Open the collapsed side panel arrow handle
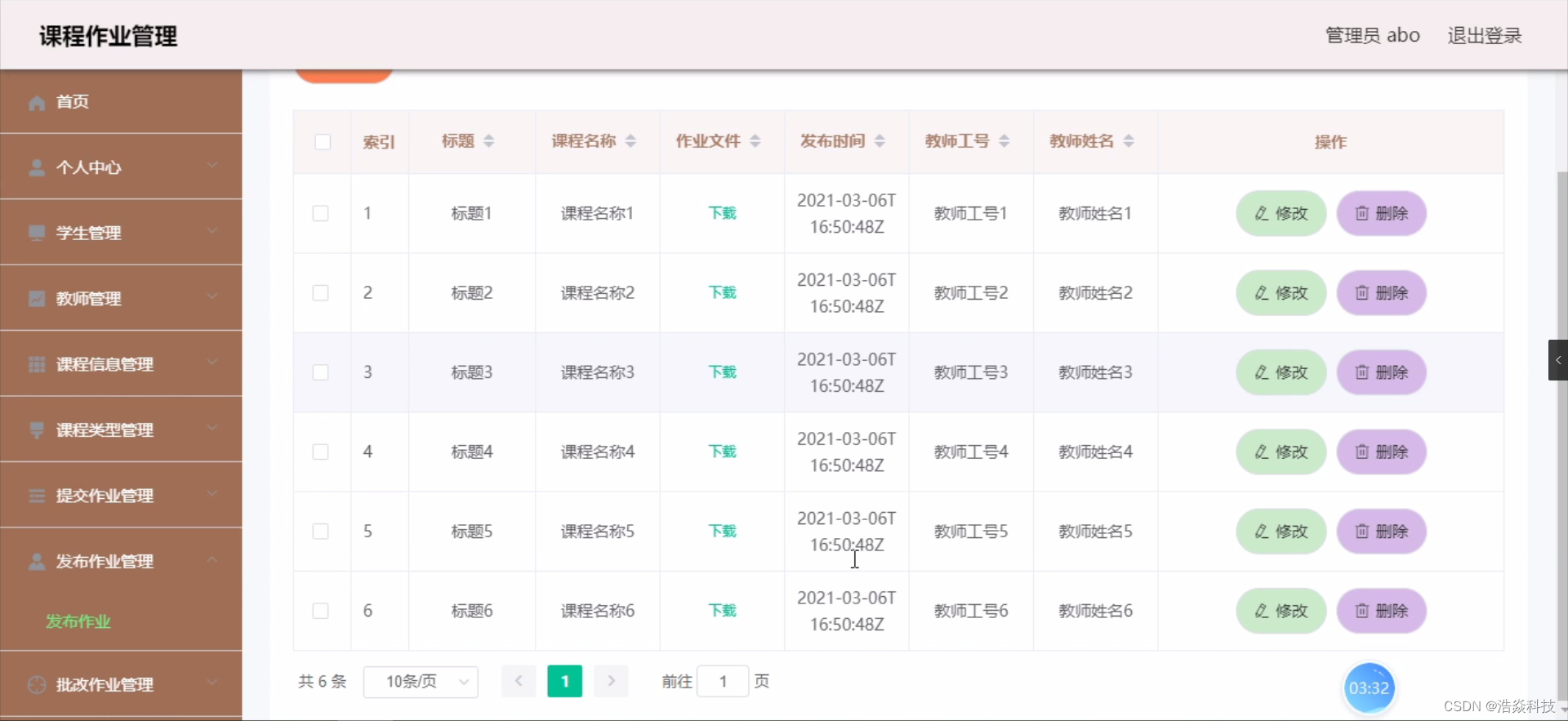1568x721 pixels. point(1557,360)
